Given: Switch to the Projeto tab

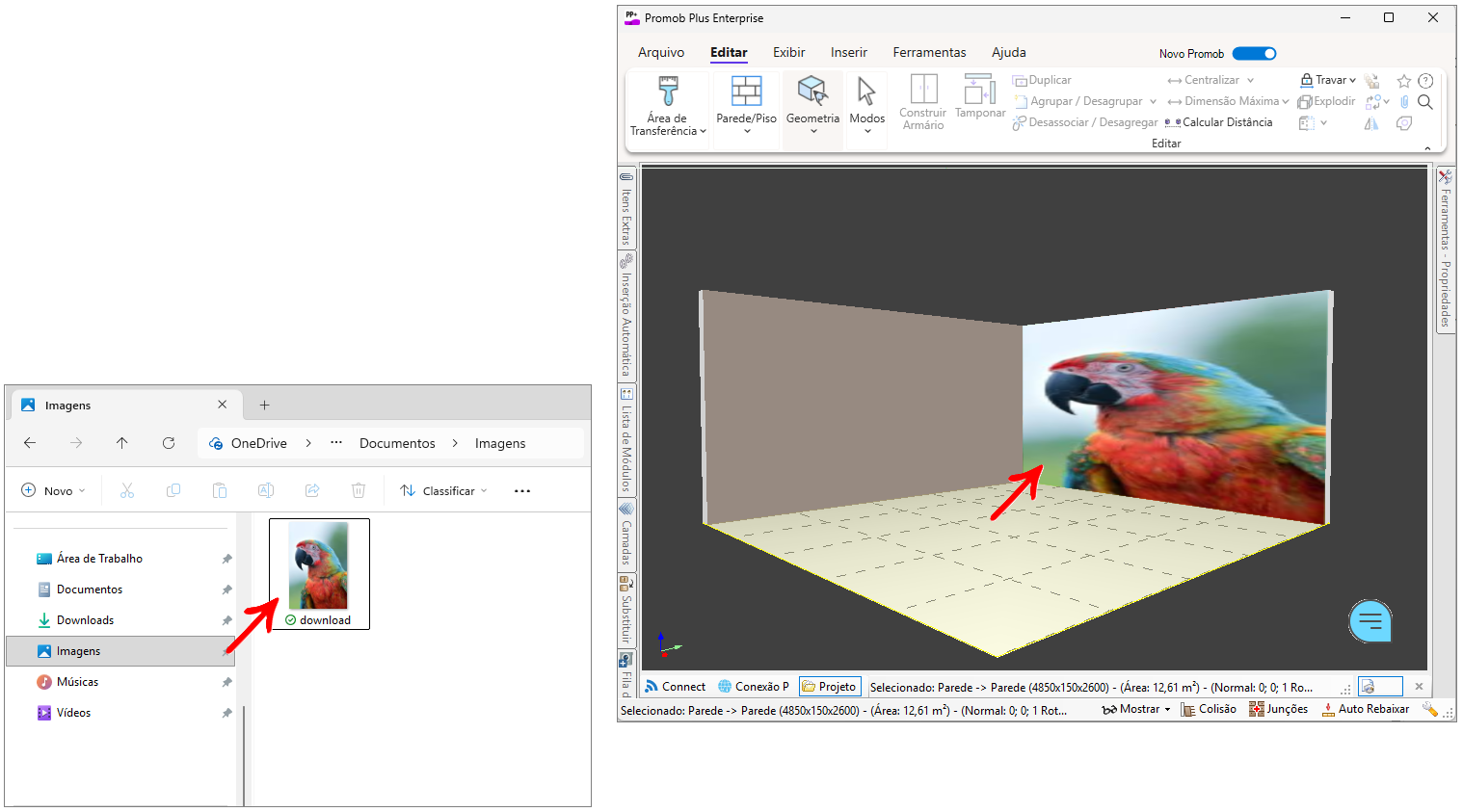Looking at the screenshot, I should coord(829,687).
